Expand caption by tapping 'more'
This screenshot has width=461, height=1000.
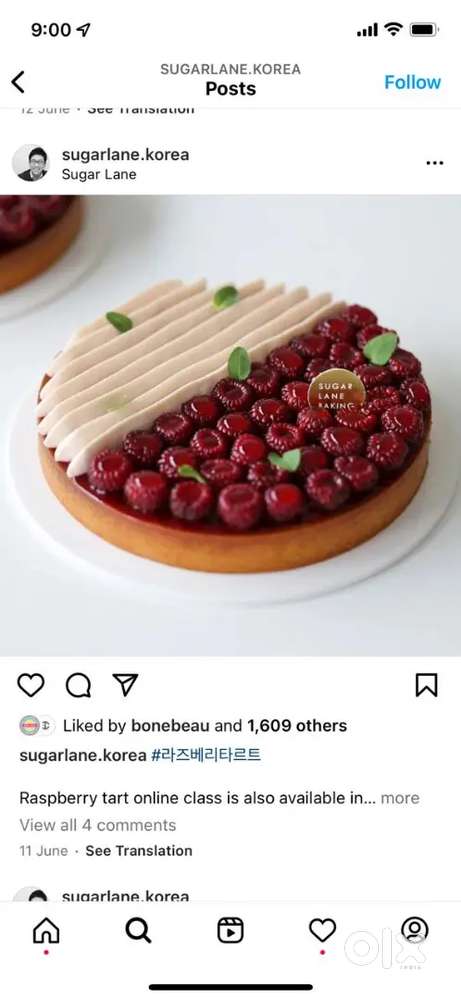point(400,798)
